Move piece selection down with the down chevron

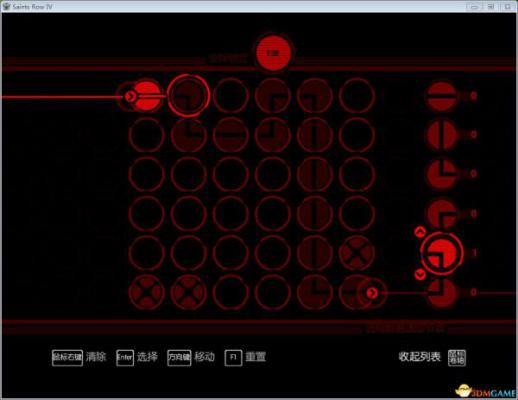tap(420, 275)
